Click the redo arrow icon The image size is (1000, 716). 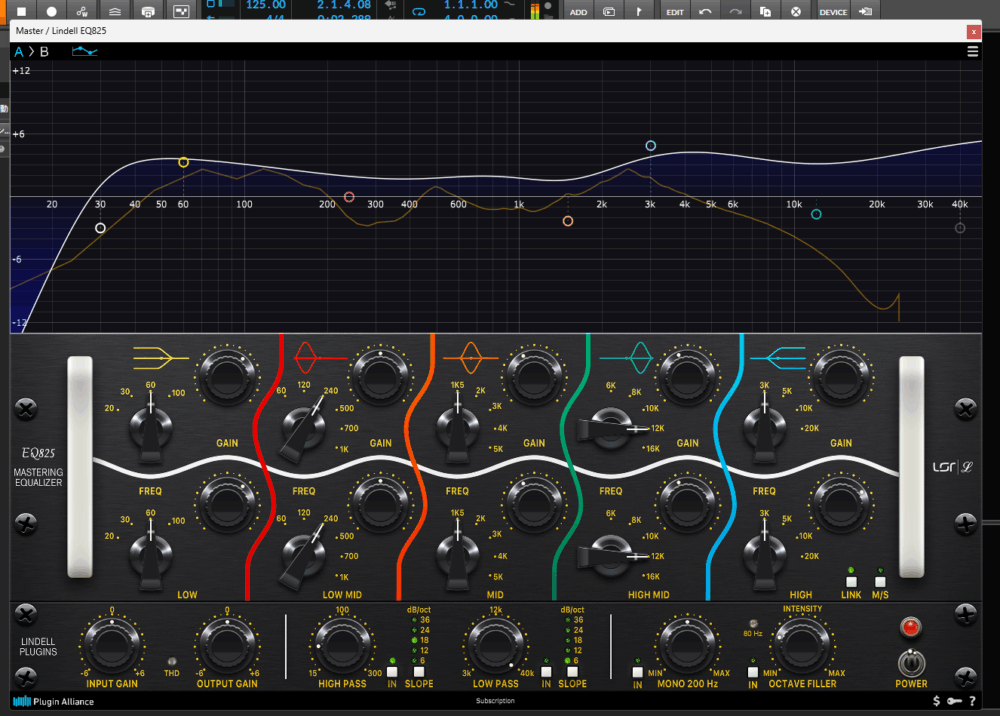point(735,11)
